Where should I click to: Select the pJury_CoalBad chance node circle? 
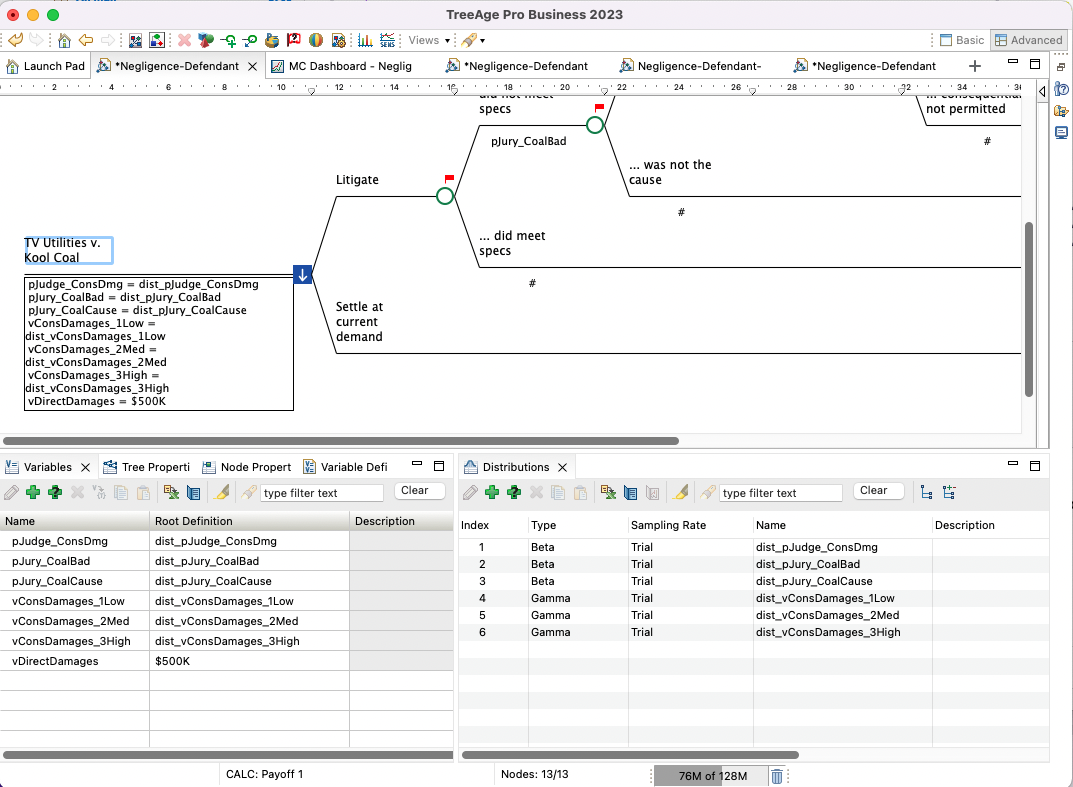coord(595,125)
